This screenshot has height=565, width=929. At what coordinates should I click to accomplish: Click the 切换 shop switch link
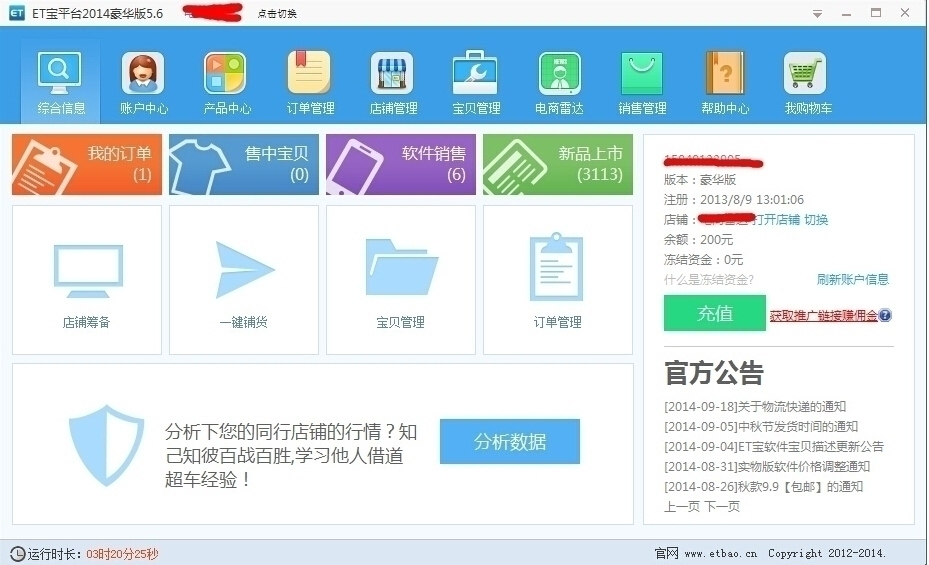[x=816, y=220]
